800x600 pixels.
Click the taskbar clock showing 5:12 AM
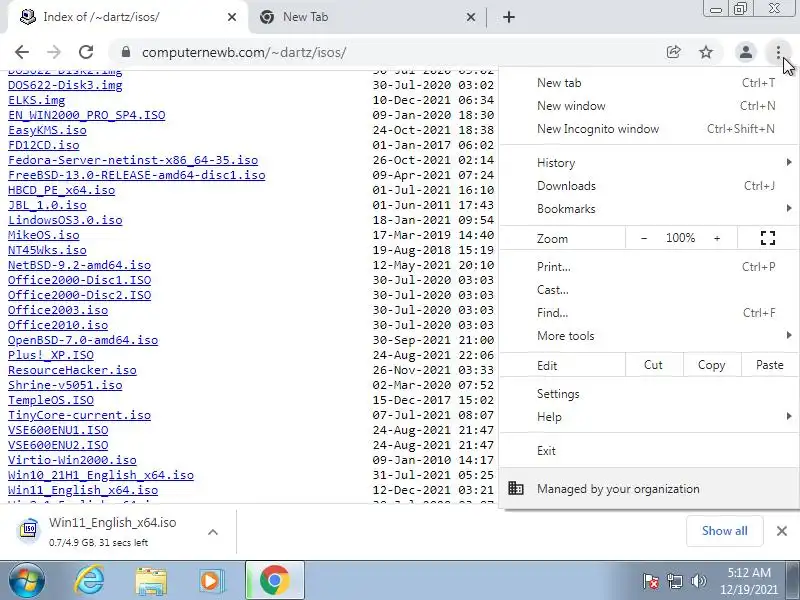click(749, 581)
